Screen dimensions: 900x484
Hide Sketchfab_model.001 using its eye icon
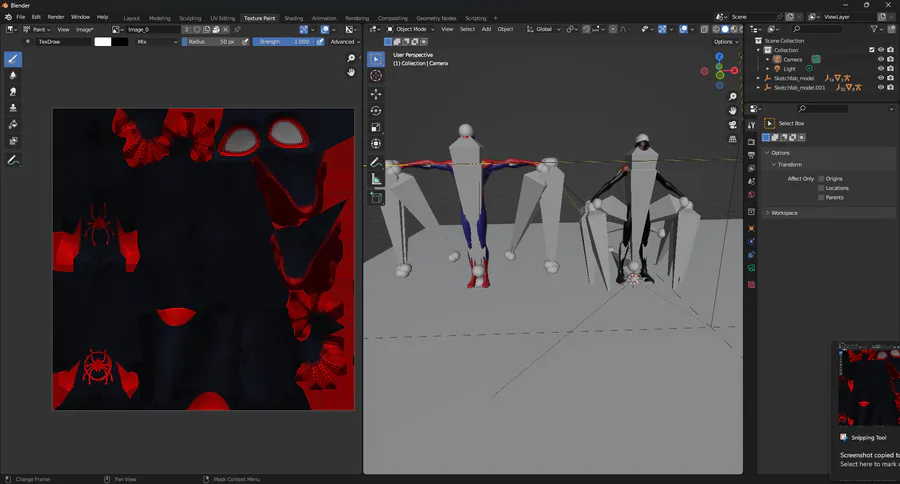pos(880,87)
